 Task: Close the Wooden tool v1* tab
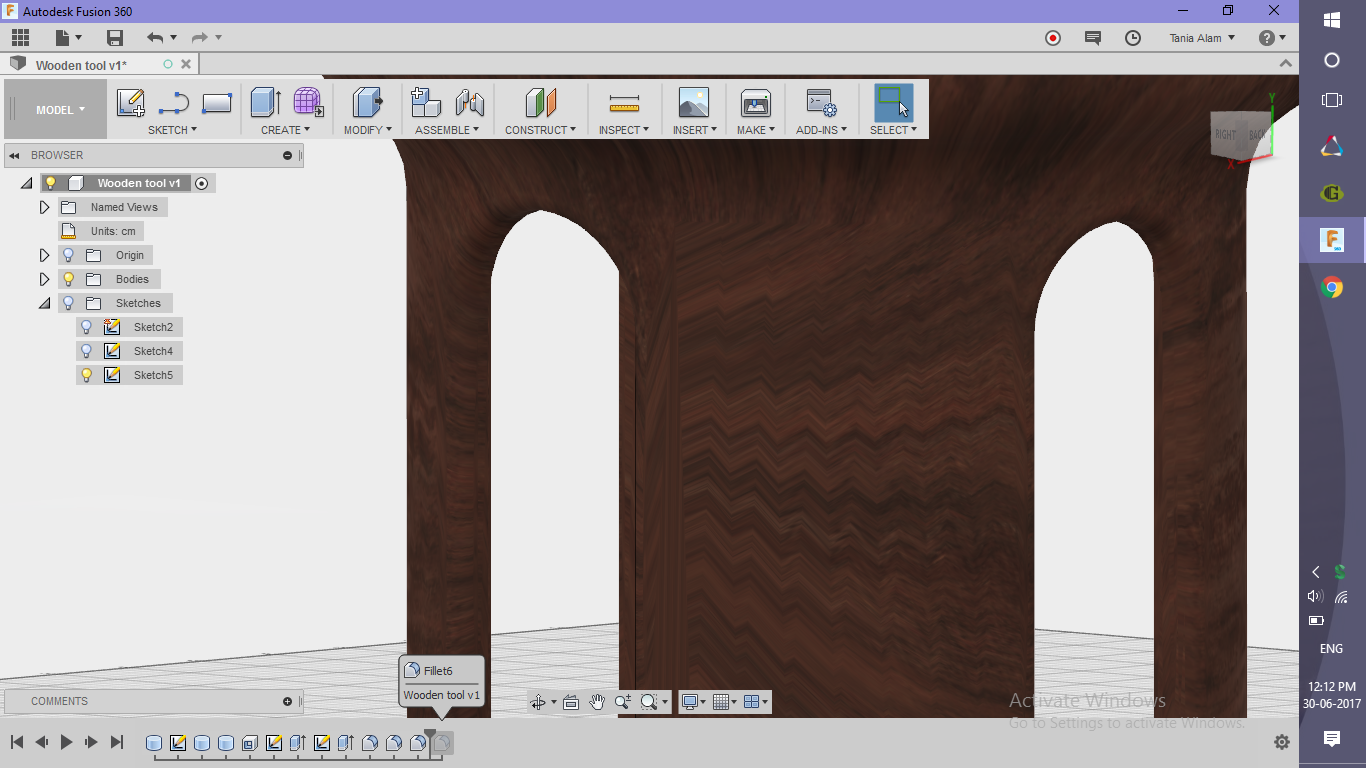187,64
